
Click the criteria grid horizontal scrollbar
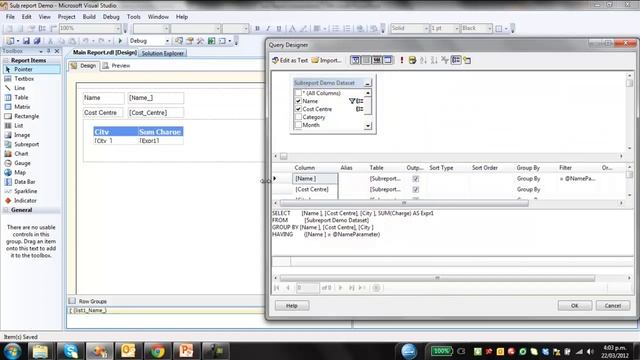[404, 203]
